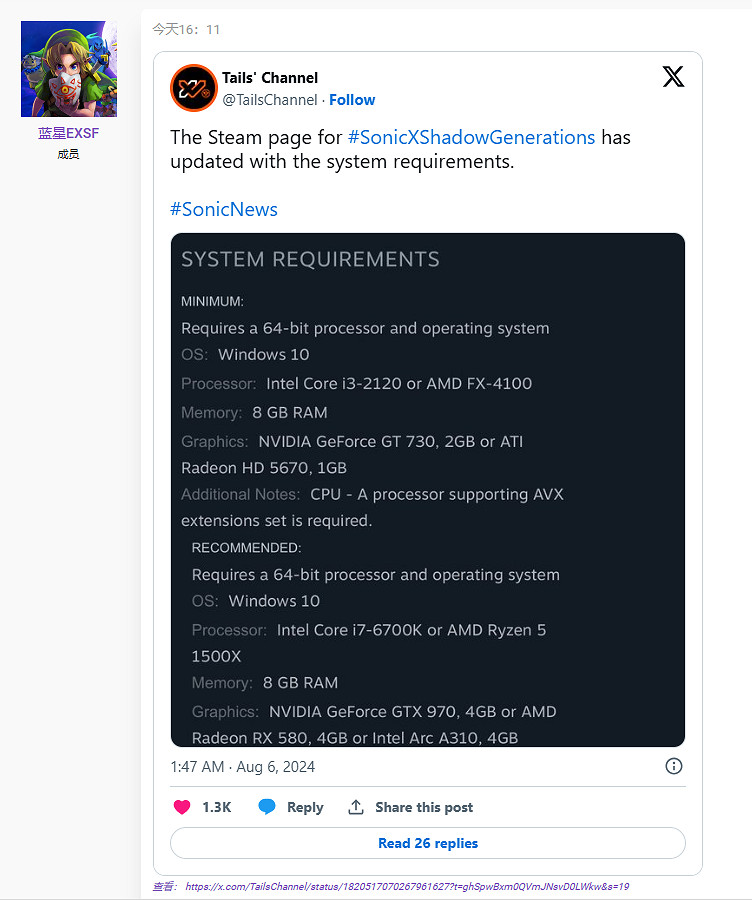The image size is (752, 900).
Task: Click the 1.3K likes count
Action: coord(217,807)
